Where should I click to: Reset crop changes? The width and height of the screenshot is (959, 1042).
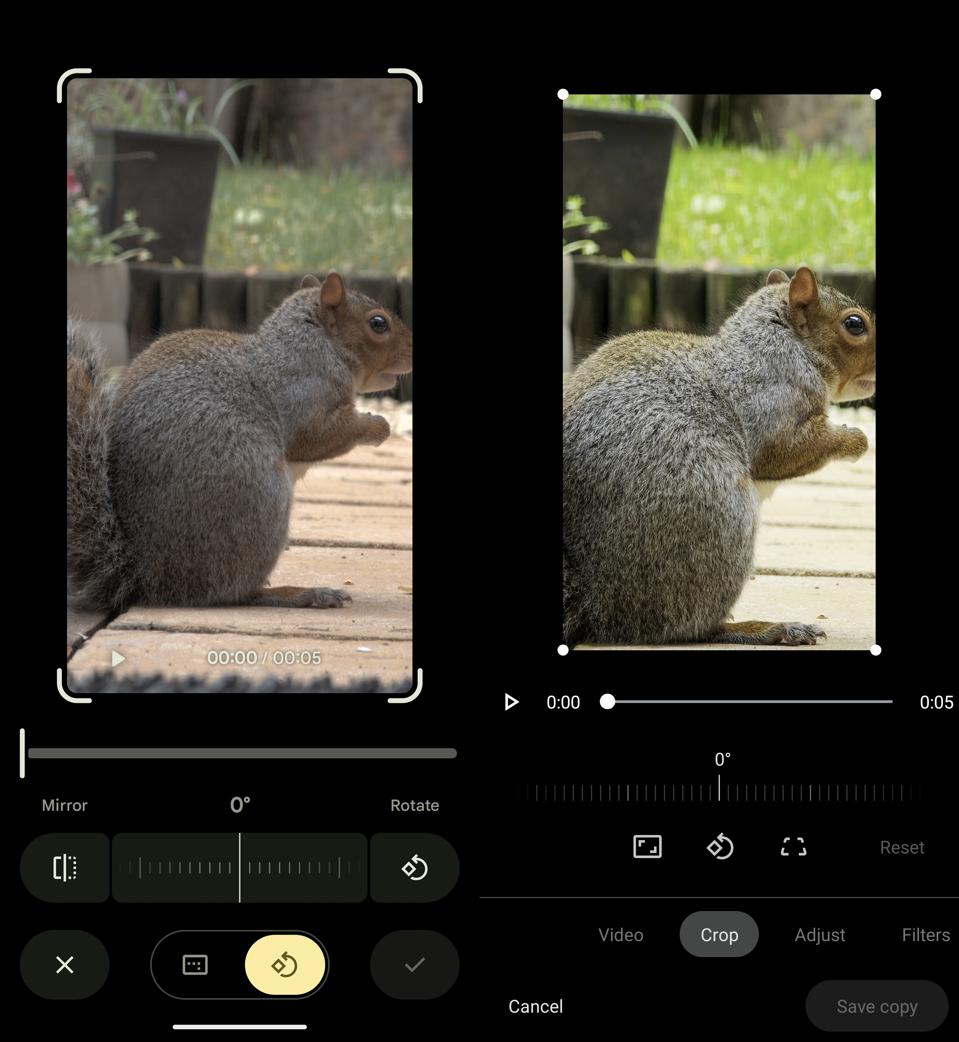click(x=901, y=847)
